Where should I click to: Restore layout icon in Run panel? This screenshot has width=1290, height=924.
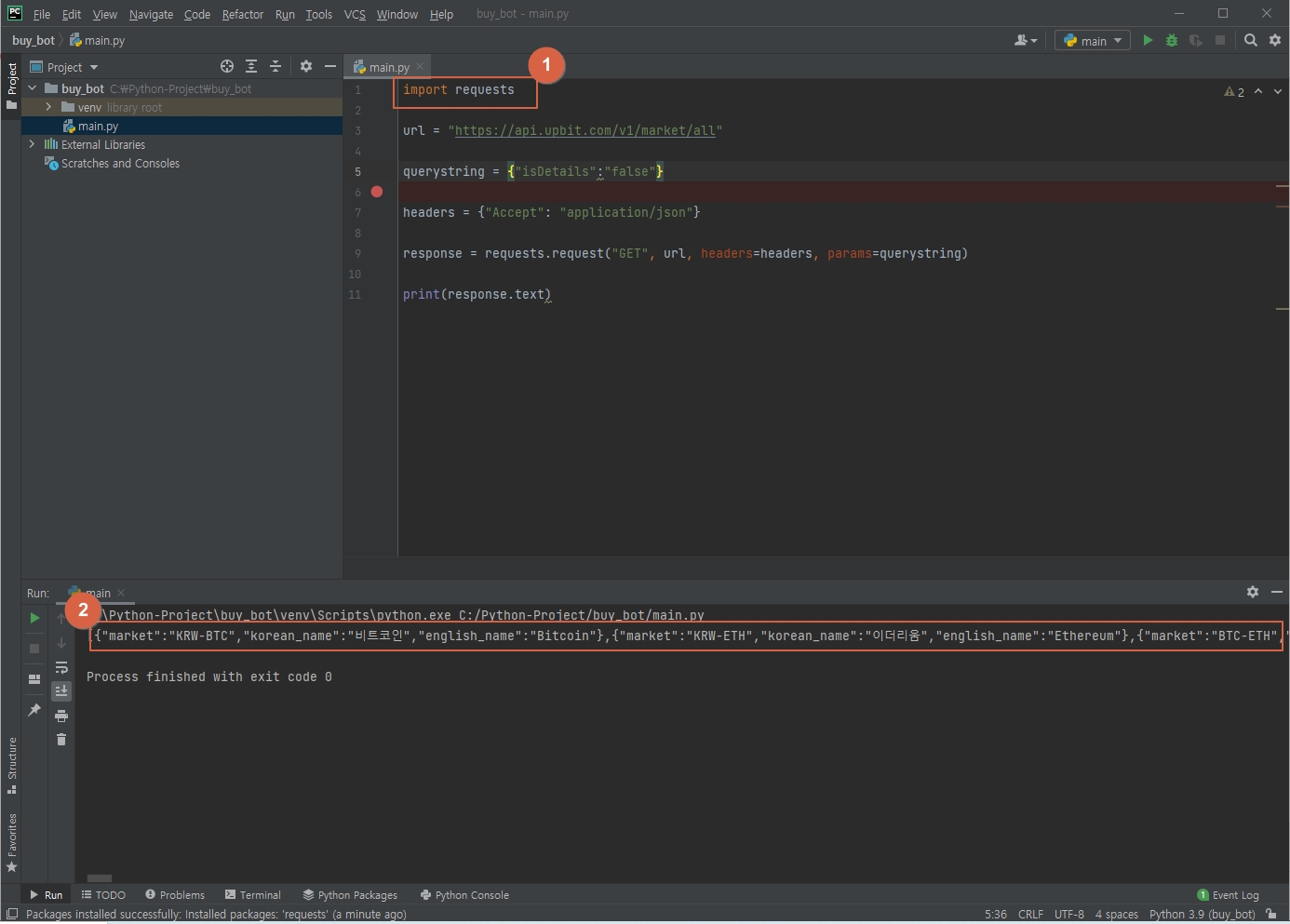(x=34, y=679)
